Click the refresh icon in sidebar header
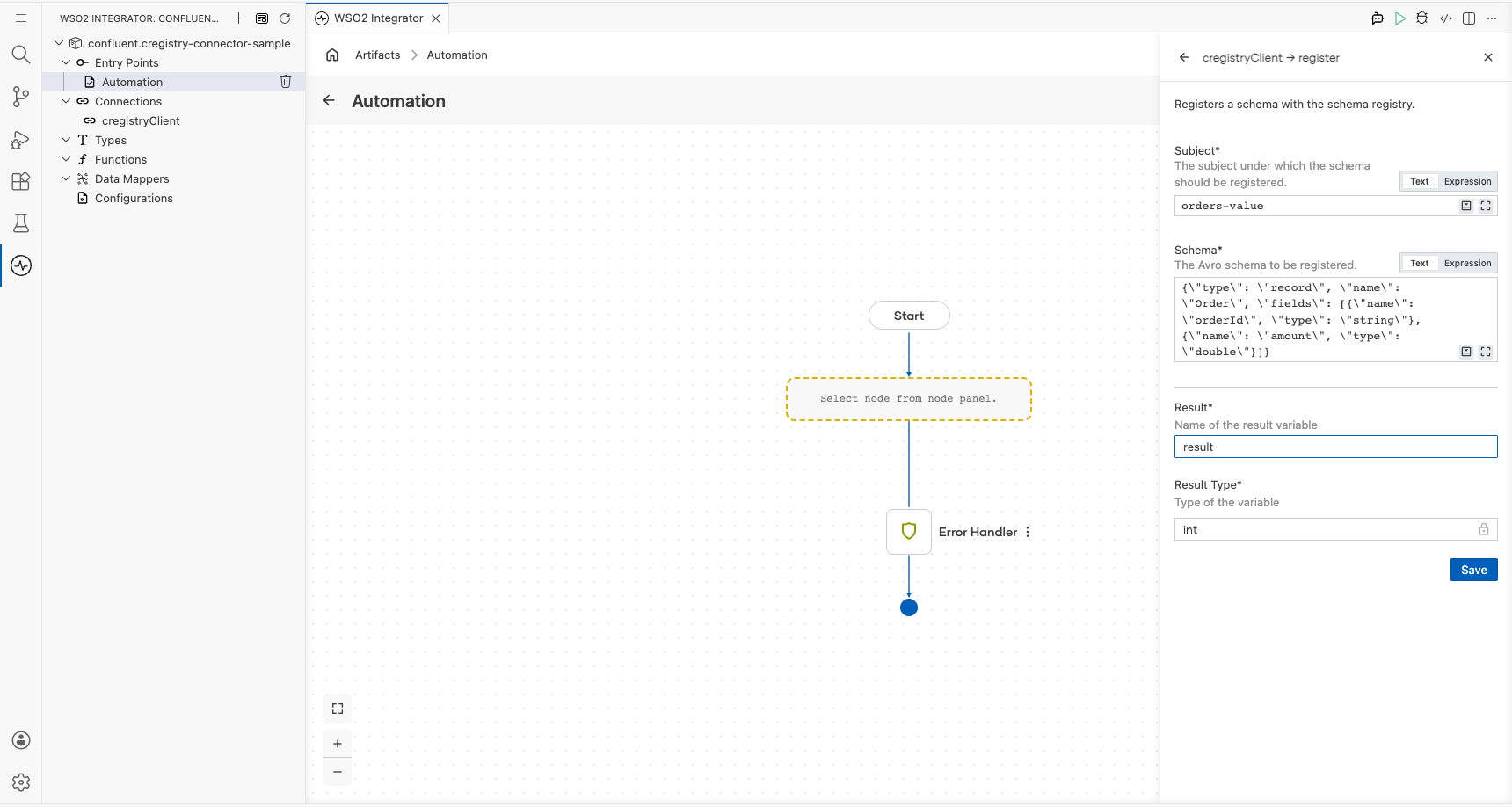Image resolution: width=1512 pixels, height=807 pixels. click(285, 18)
